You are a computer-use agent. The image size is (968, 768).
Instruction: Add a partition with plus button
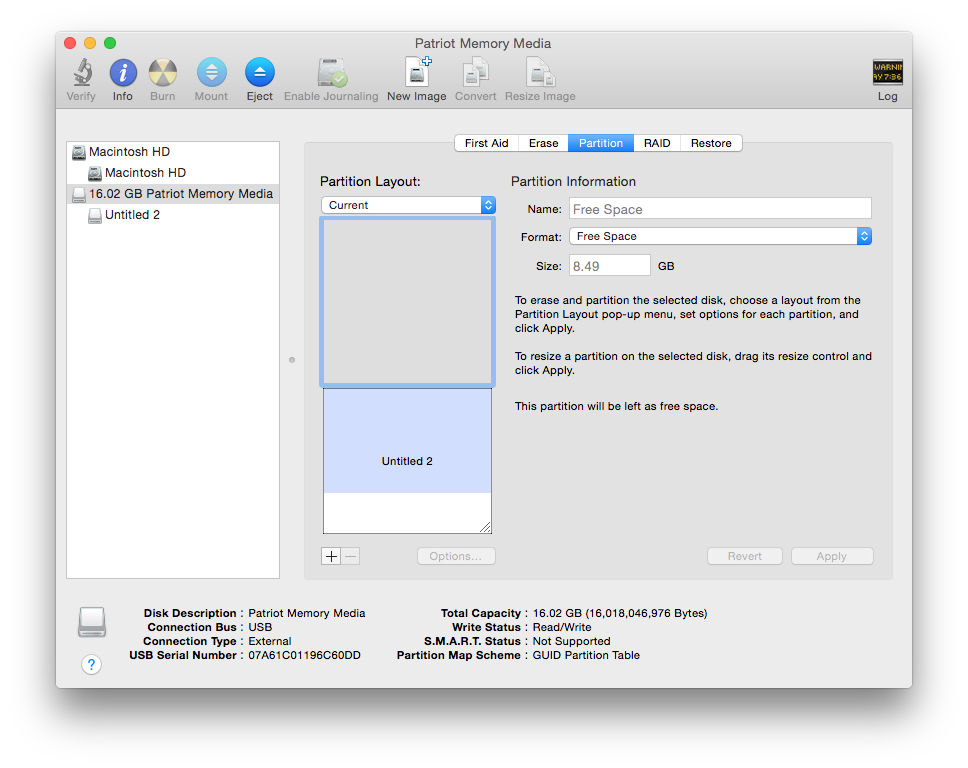[x=331, y=556]
